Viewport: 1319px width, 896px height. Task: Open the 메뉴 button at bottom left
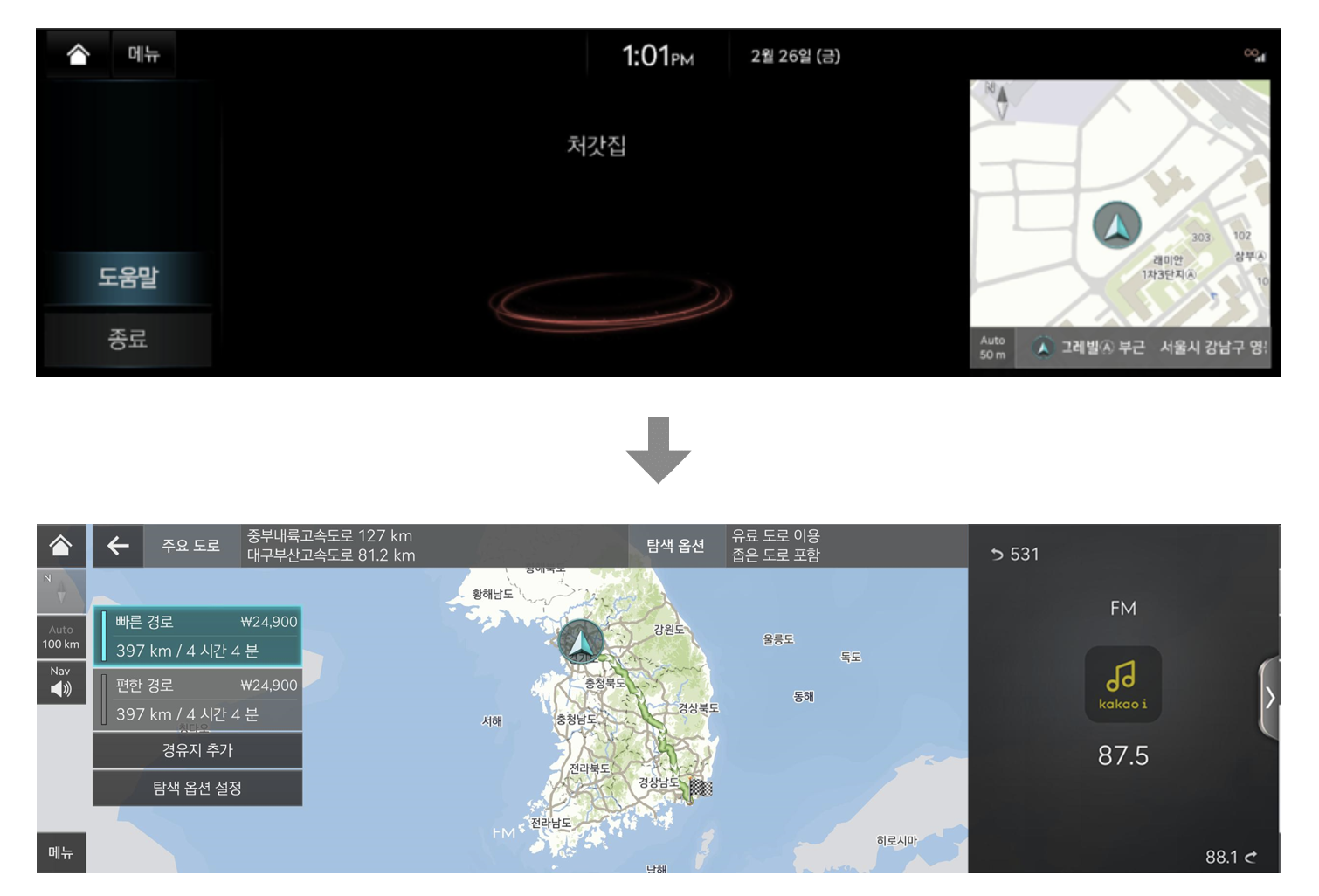pos(61,852)
